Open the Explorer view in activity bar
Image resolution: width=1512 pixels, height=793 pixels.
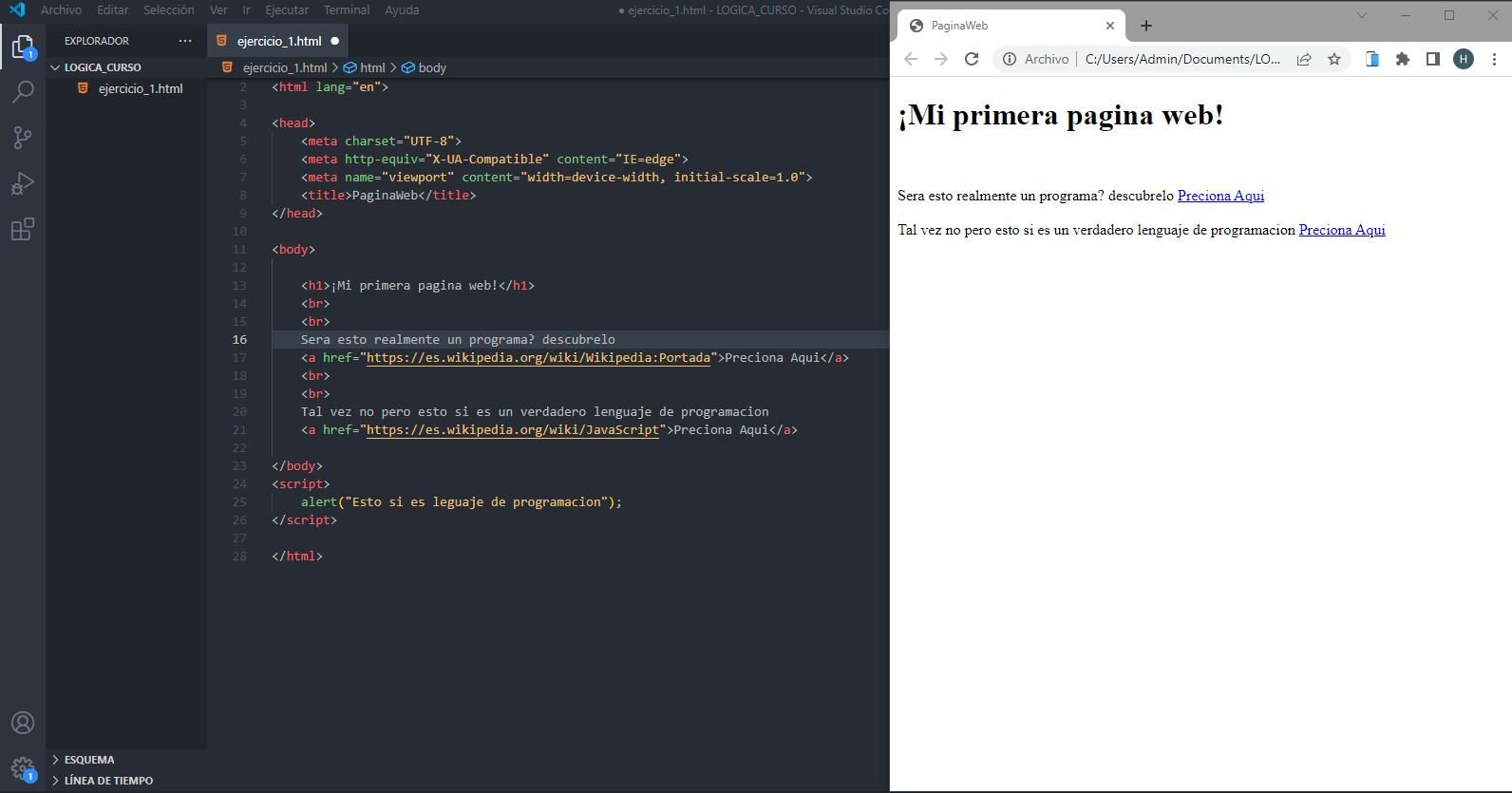(x=23, y=47)
